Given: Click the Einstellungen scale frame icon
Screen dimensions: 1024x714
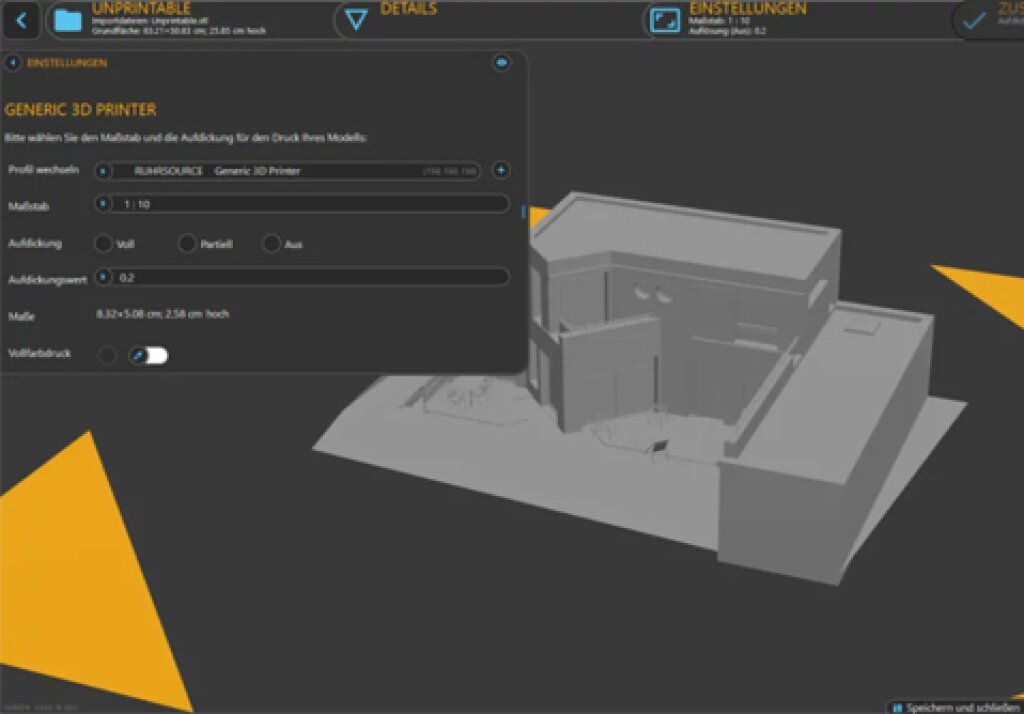Looking at the screenshot, I should coord(665,21).
